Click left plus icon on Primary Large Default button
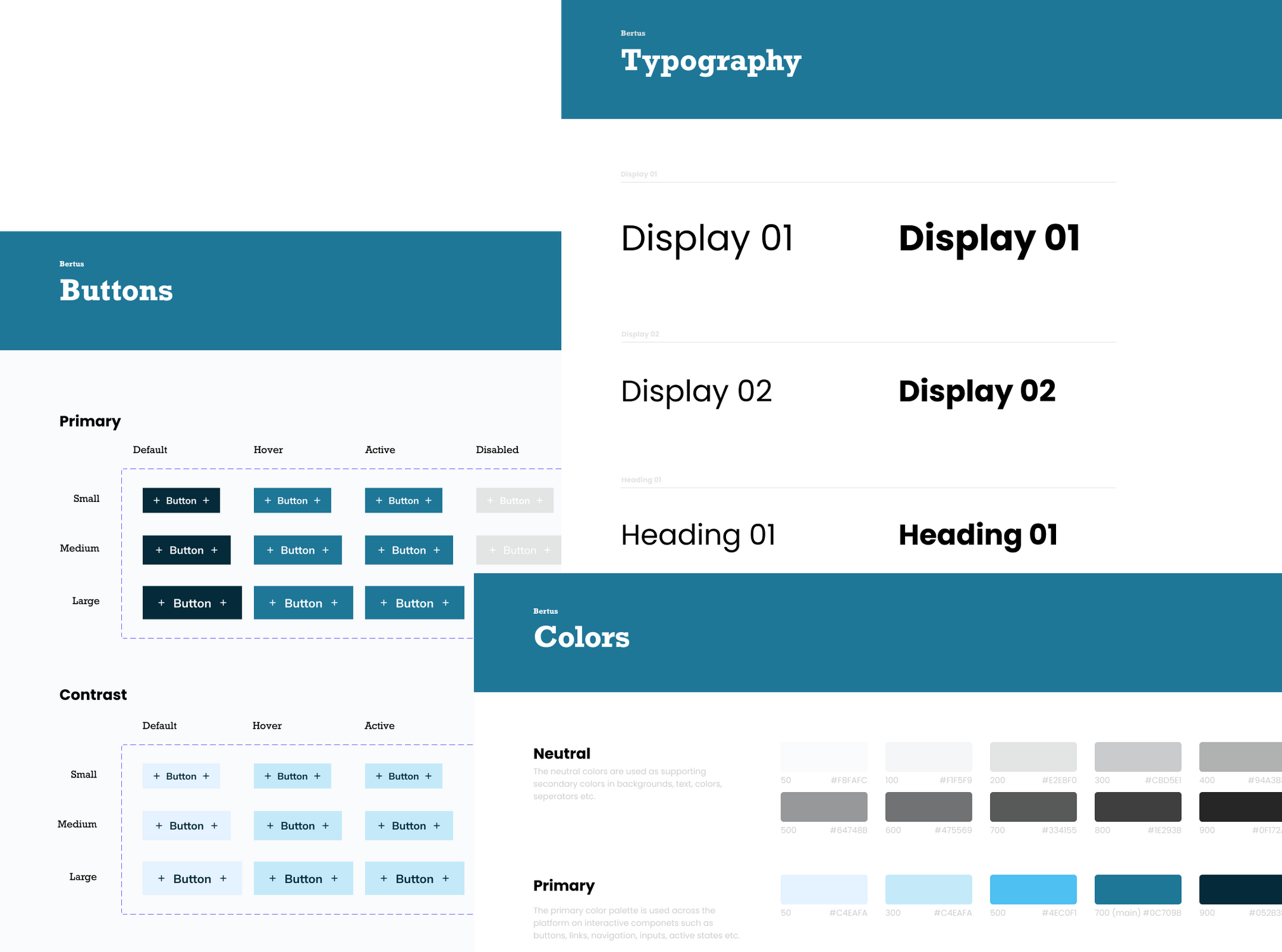 tap(161, 603)
